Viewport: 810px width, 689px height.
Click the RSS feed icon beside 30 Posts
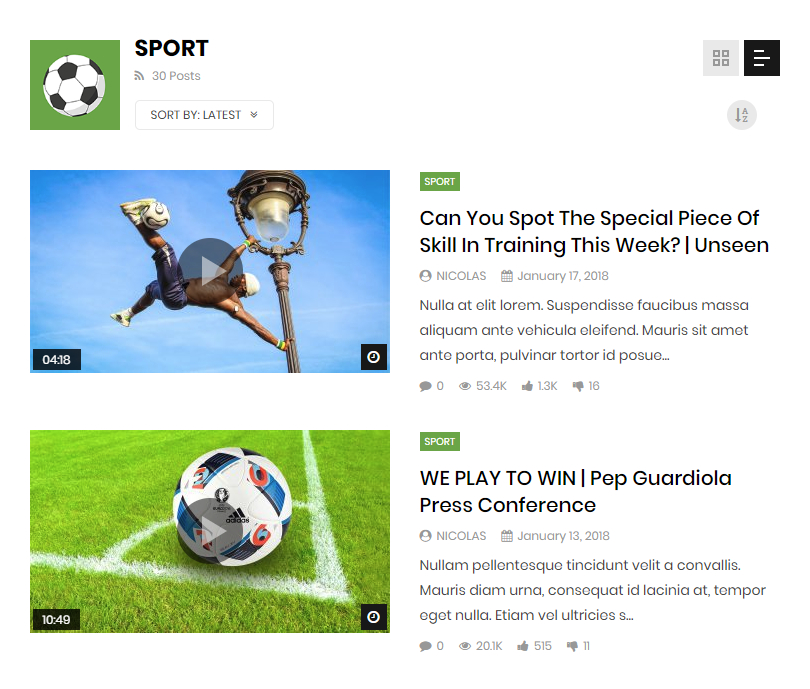139,76
